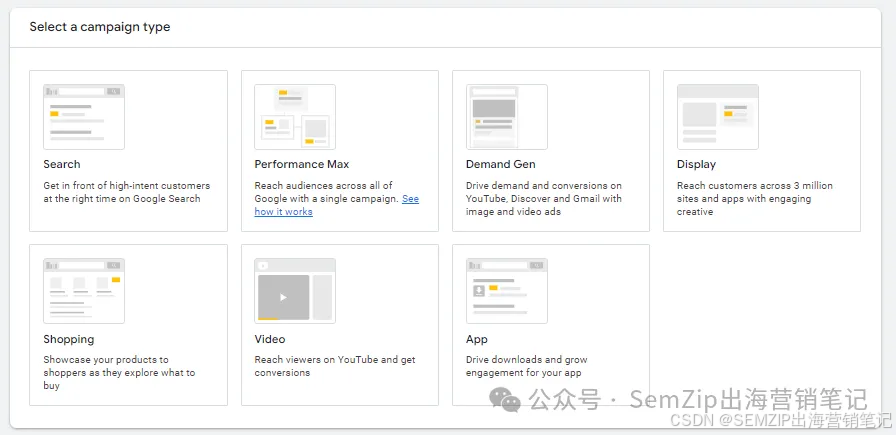Click 'Reach viewers on YouTube' description
The height and width of the screenshot is (435, 896).
(x=335, y=366)
